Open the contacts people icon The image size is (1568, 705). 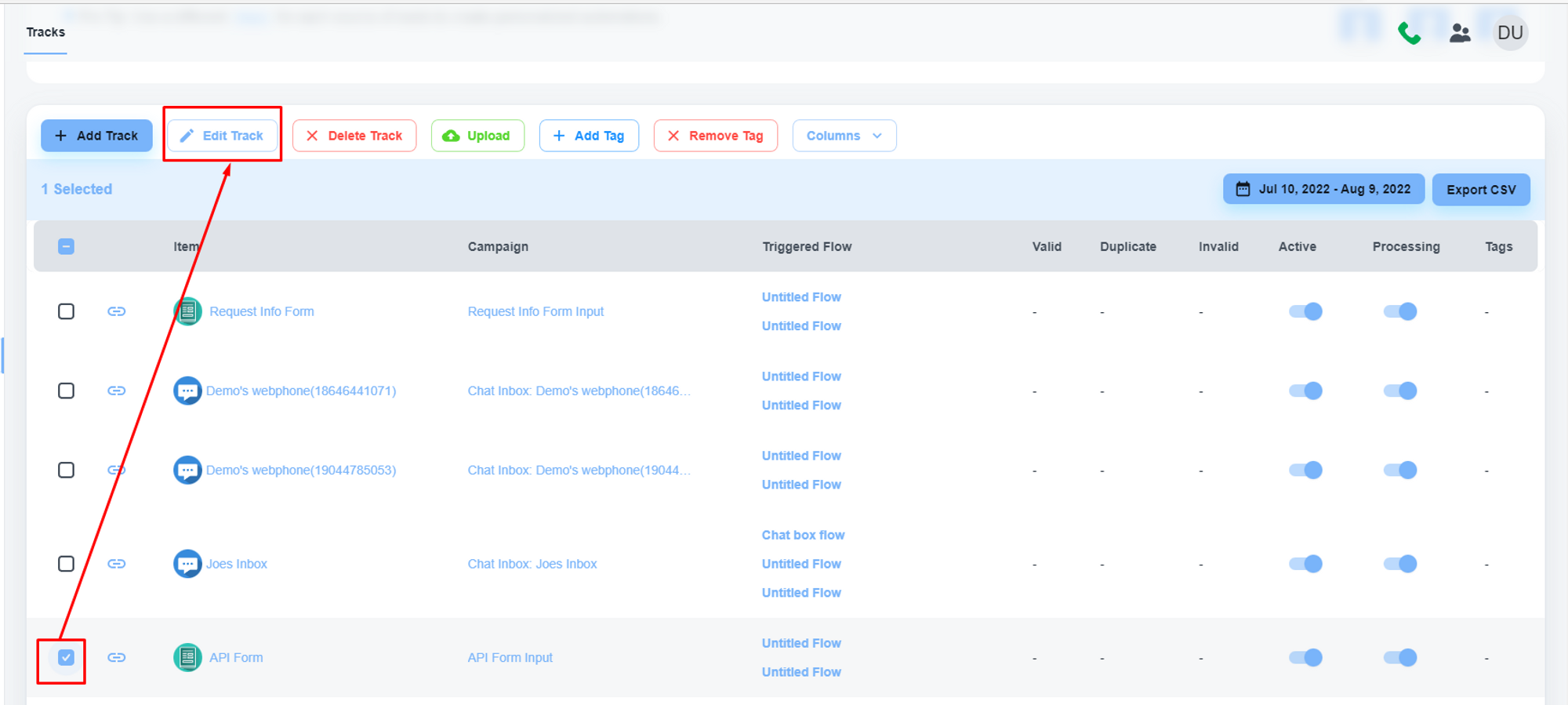pos(1459,33)
